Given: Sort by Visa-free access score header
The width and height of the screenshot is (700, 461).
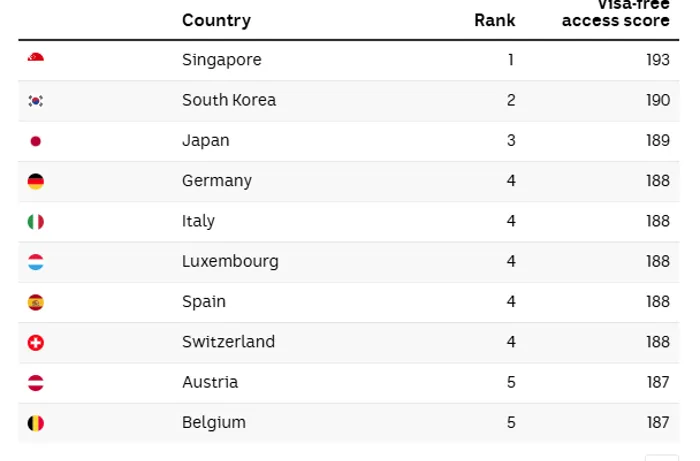Looking at the screenshot, I should click(615, 14).
